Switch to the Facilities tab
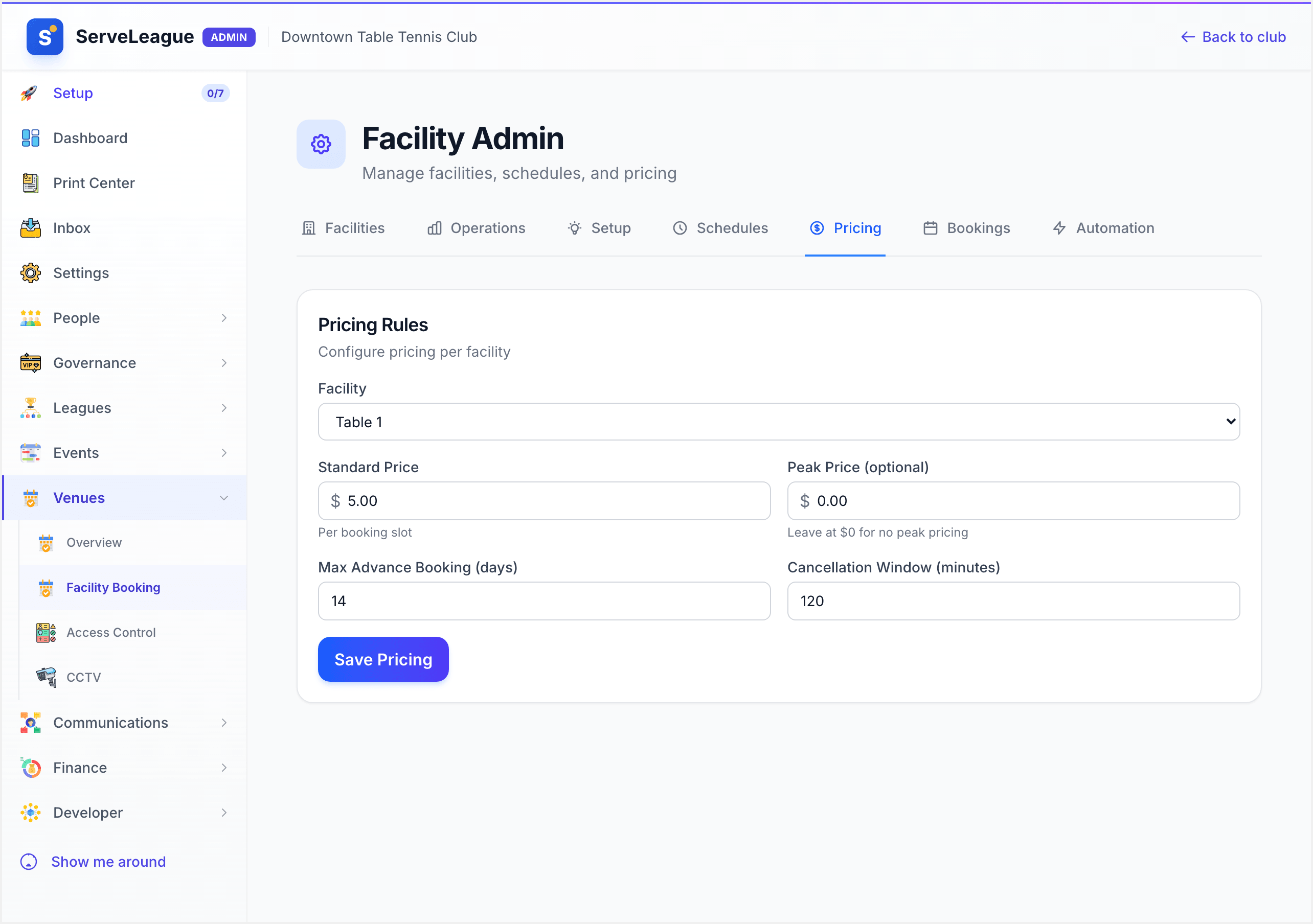The height and width of the screenshot is (924, 1313). click(x=343, y=228)
